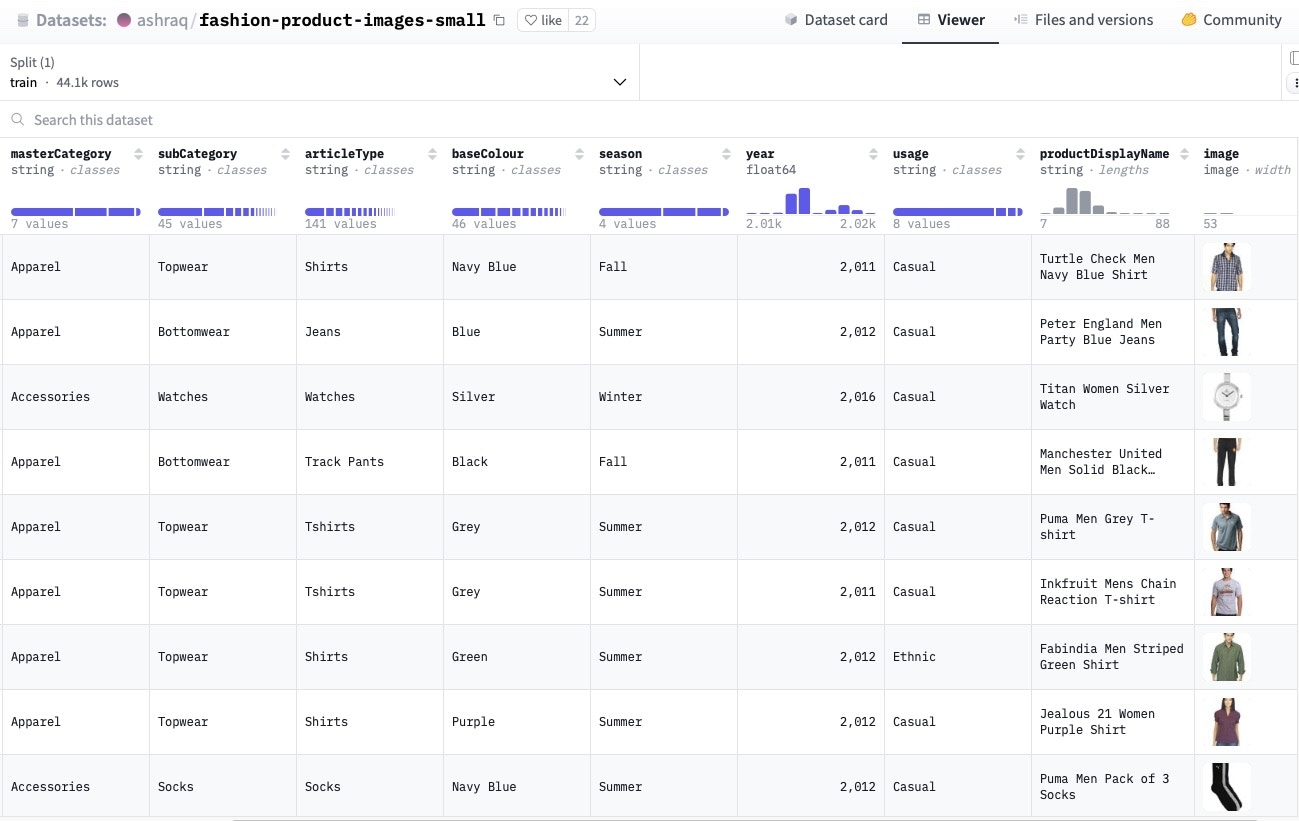Image resolution: width=1299 pixels, height=821 pixels.
Task: Select the 'Bottomwear' cell in Jeans row
Action: [223, 332]
